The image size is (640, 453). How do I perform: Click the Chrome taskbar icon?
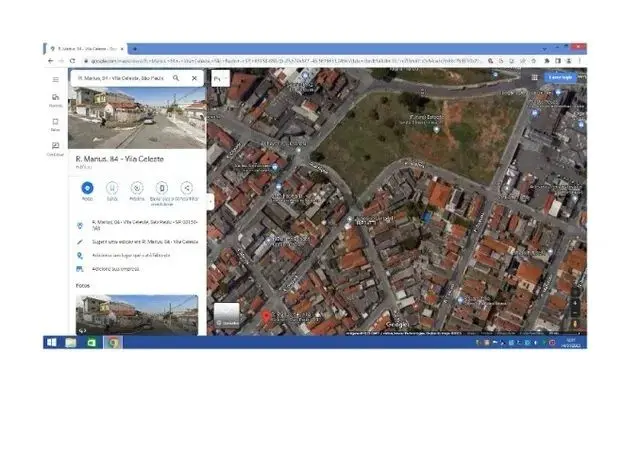click(113, 342)
